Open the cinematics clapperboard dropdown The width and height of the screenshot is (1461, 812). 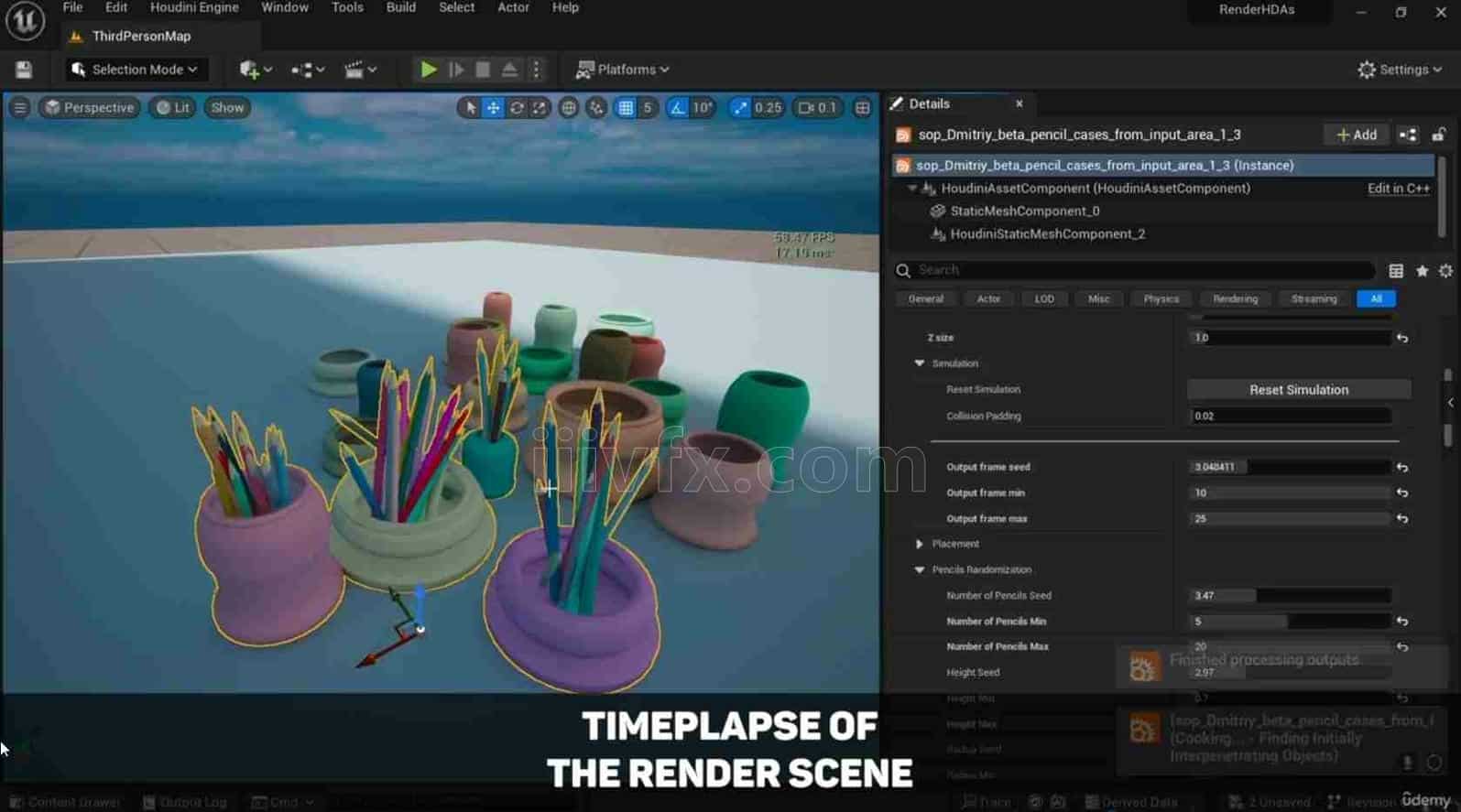pyautogui.click(x=360, y=70)
